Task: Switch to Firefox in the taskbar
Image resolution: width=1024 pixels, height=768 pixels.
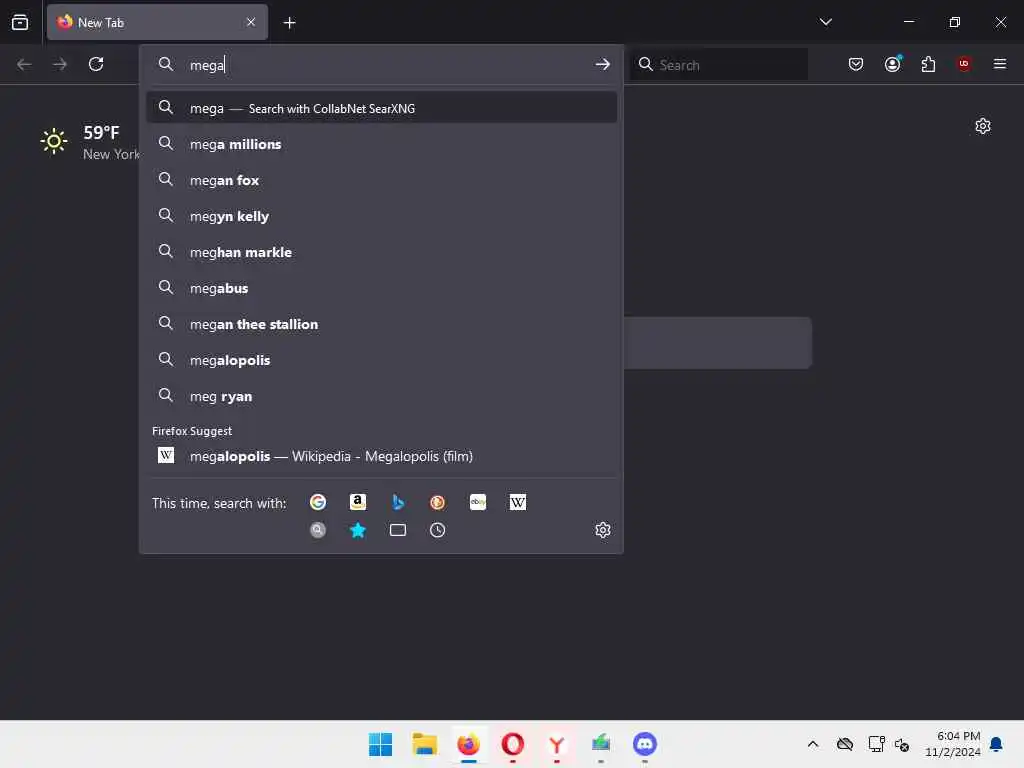Action: tap(468, 744)
